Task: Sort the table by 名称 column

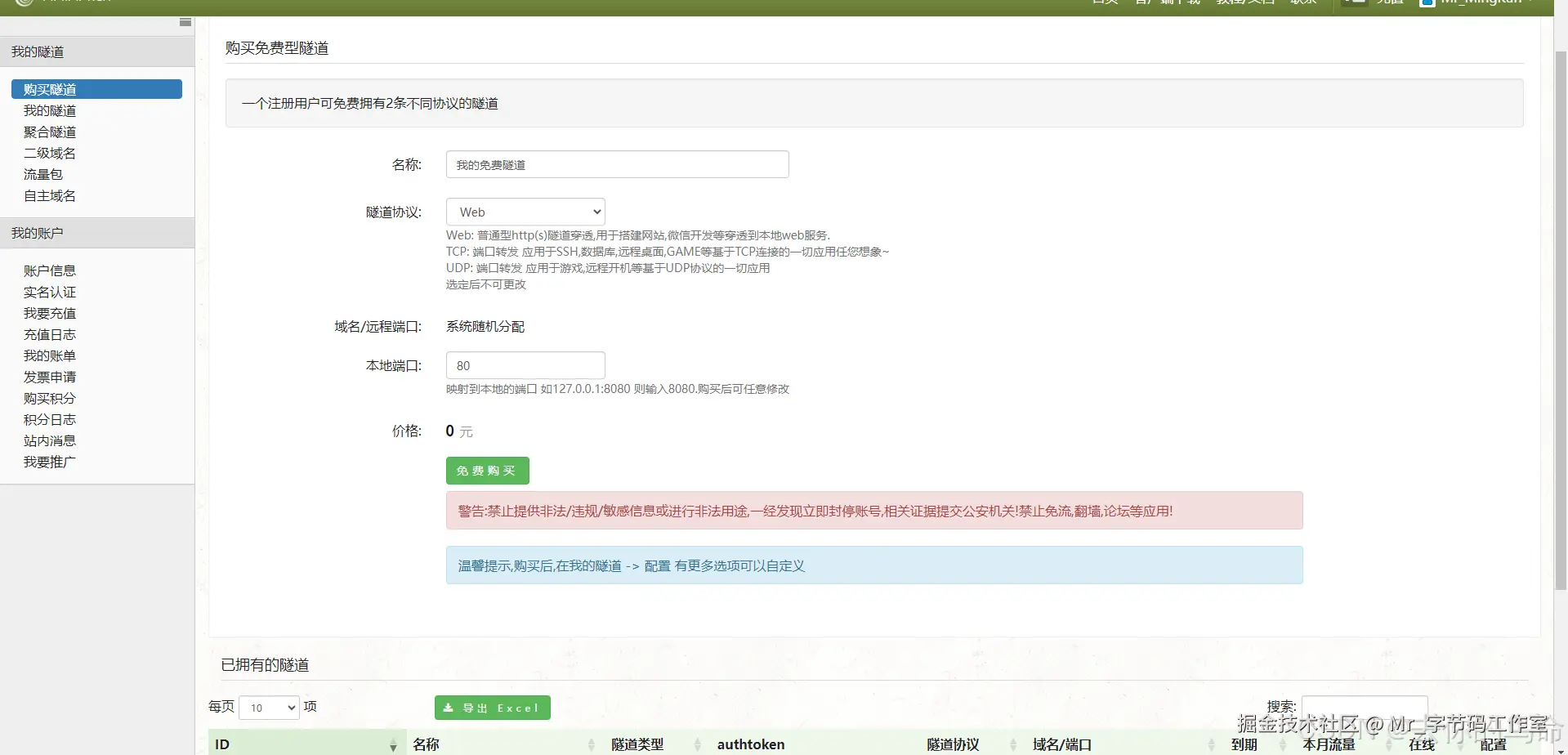Action: pos(505,744)
